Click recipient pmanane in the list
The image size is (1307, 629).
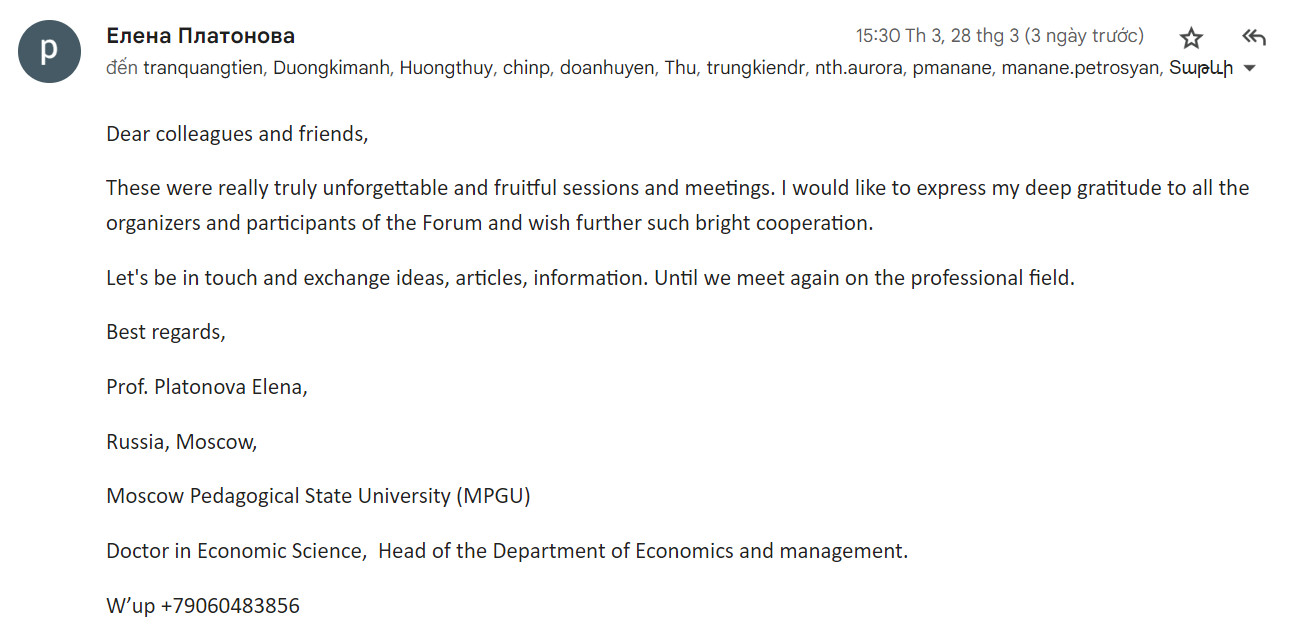coord(950,68)
